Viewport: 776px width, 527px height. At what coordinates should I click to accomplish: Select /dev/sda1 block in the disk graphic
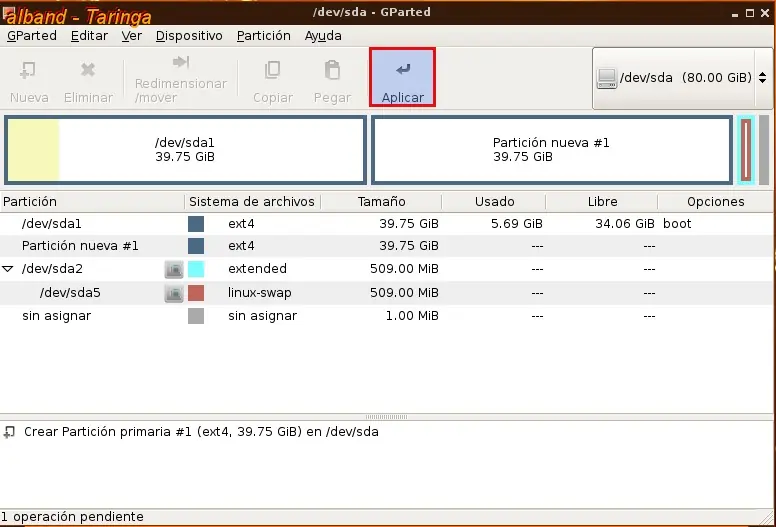(x=186, y=150)
